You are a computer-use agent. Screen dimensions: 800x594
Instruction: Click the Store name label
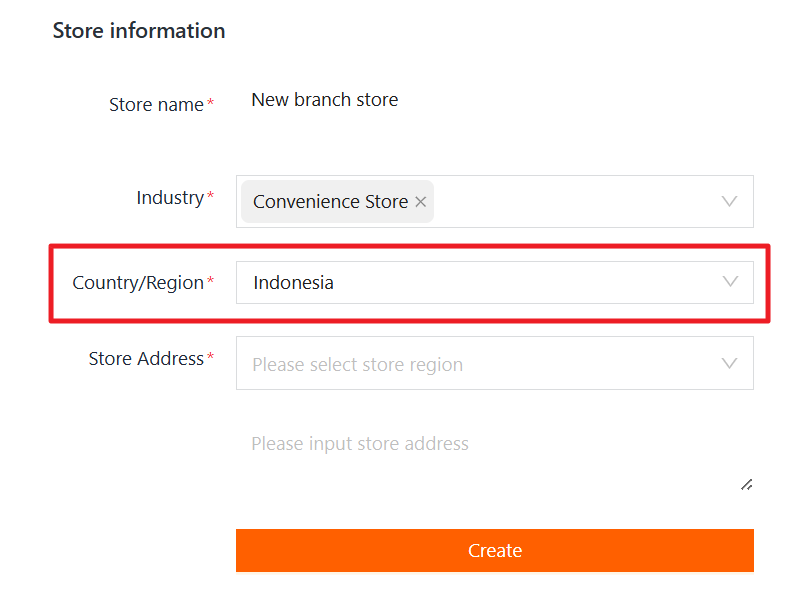point(156,105)
